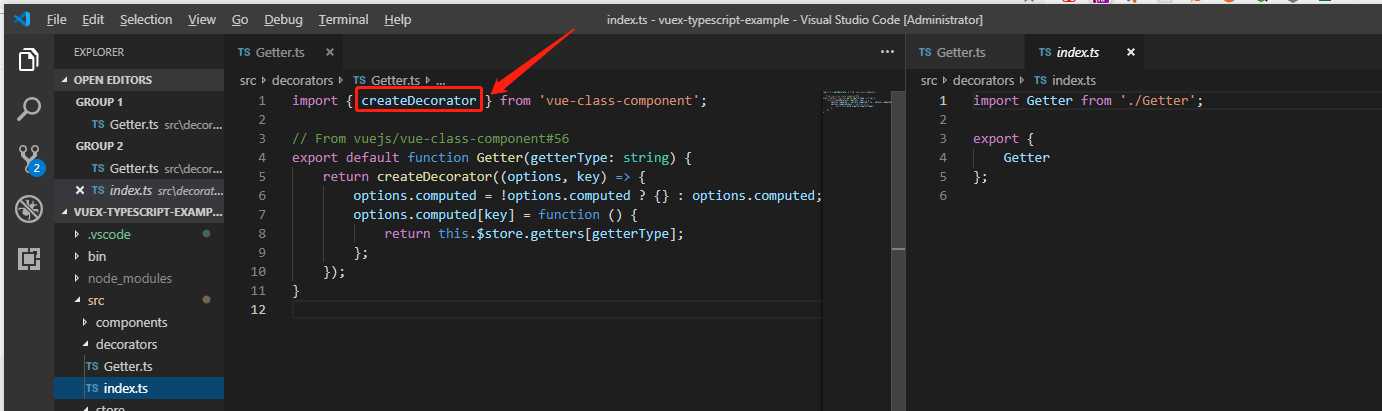The height and width of the screenshot is (411, 1382).
Task: Click the EXPLORER panel title
Action: tap(99, 52)
